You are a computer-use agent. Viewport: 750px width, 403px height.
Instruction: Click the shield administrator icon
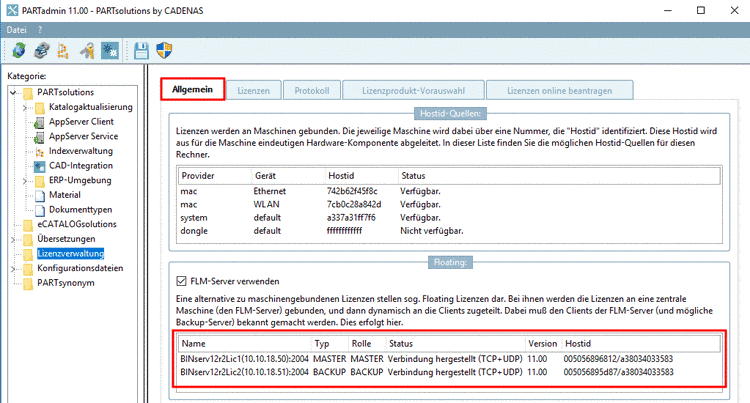164,50
